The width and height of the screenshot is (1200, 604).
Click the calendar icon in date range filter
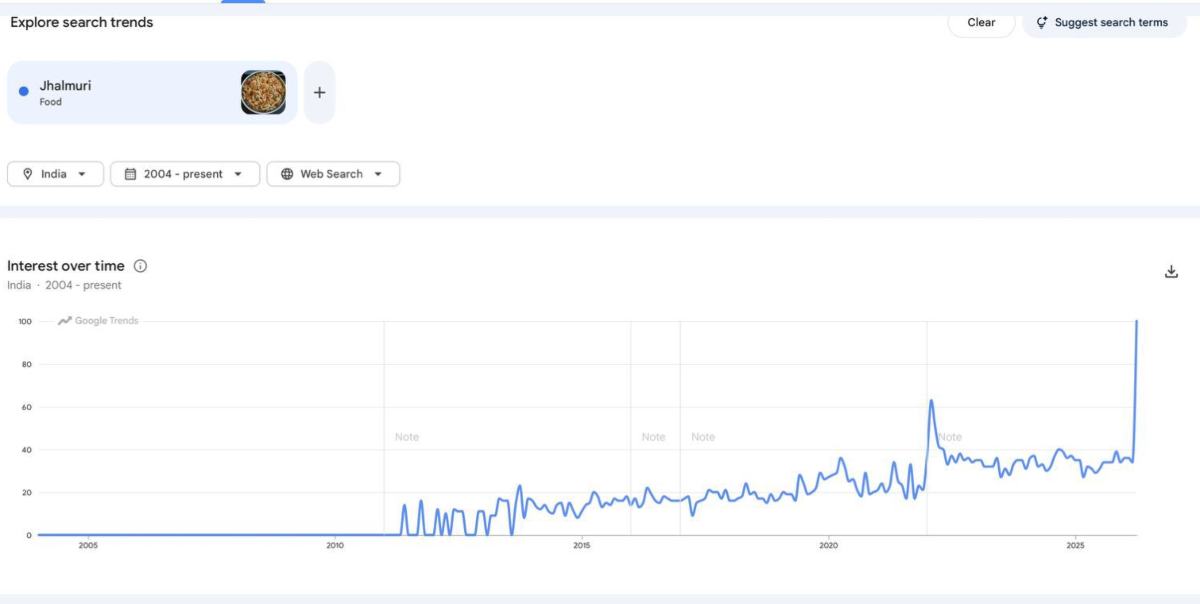(130, 174)
